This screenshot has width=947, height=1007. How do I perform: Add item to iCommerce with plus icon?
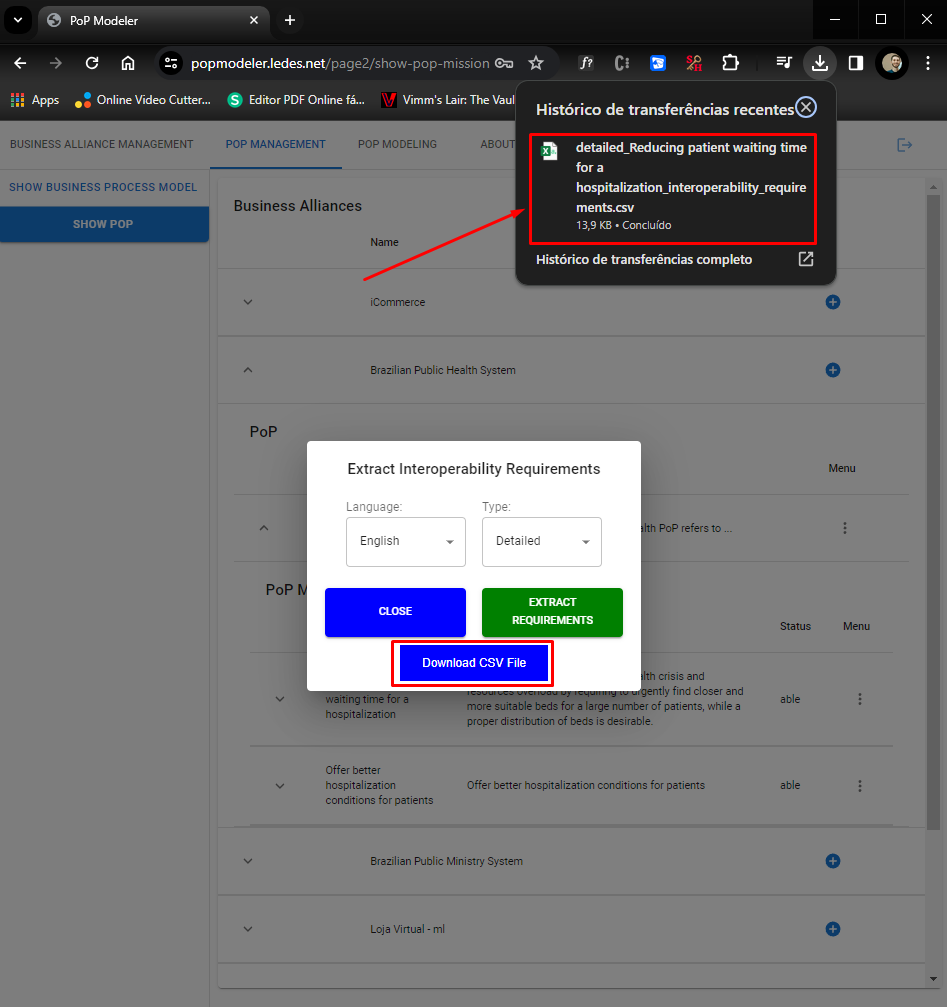[833, 302]
